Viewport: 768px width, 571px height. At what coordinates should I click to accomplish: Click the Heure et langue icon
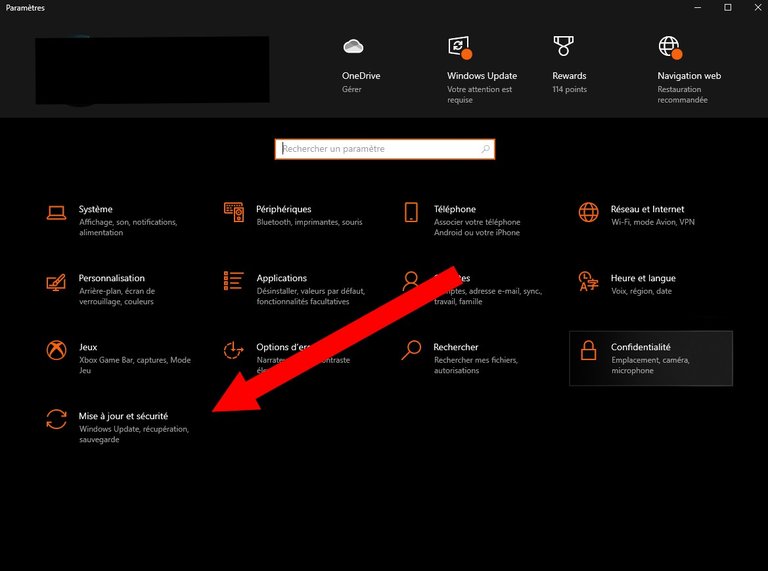(x=588, y=281)
